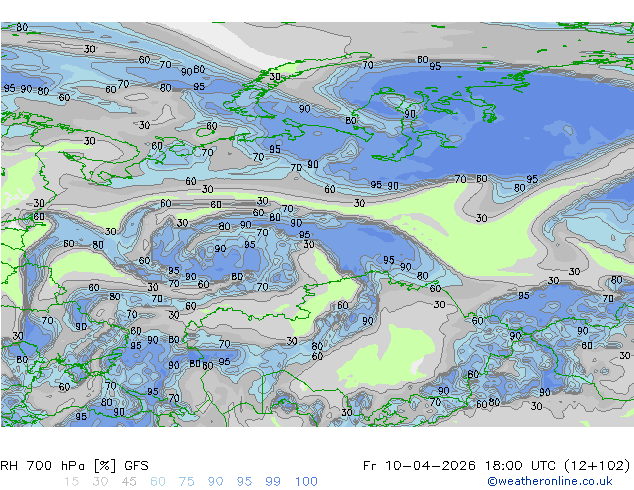Click the 'RH 700 hPa [%] GFS' title
The image size is (634, 490).
(x=74, y=466)
